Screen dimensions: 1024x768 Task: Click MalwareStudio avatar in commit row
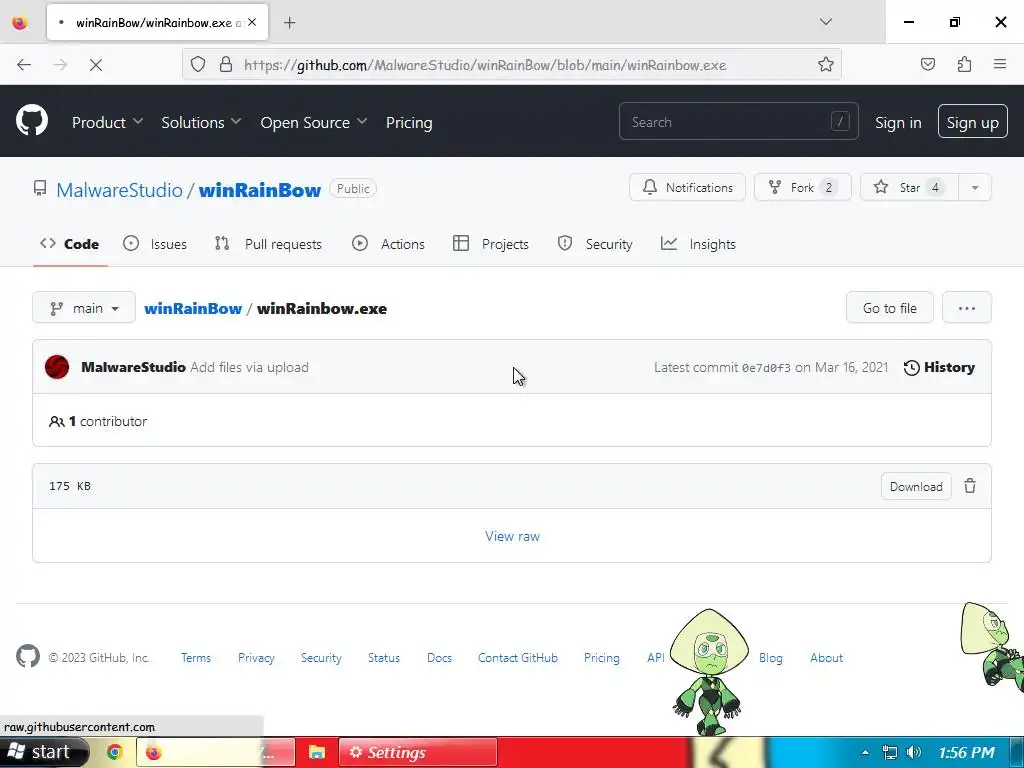pos(57,367)
